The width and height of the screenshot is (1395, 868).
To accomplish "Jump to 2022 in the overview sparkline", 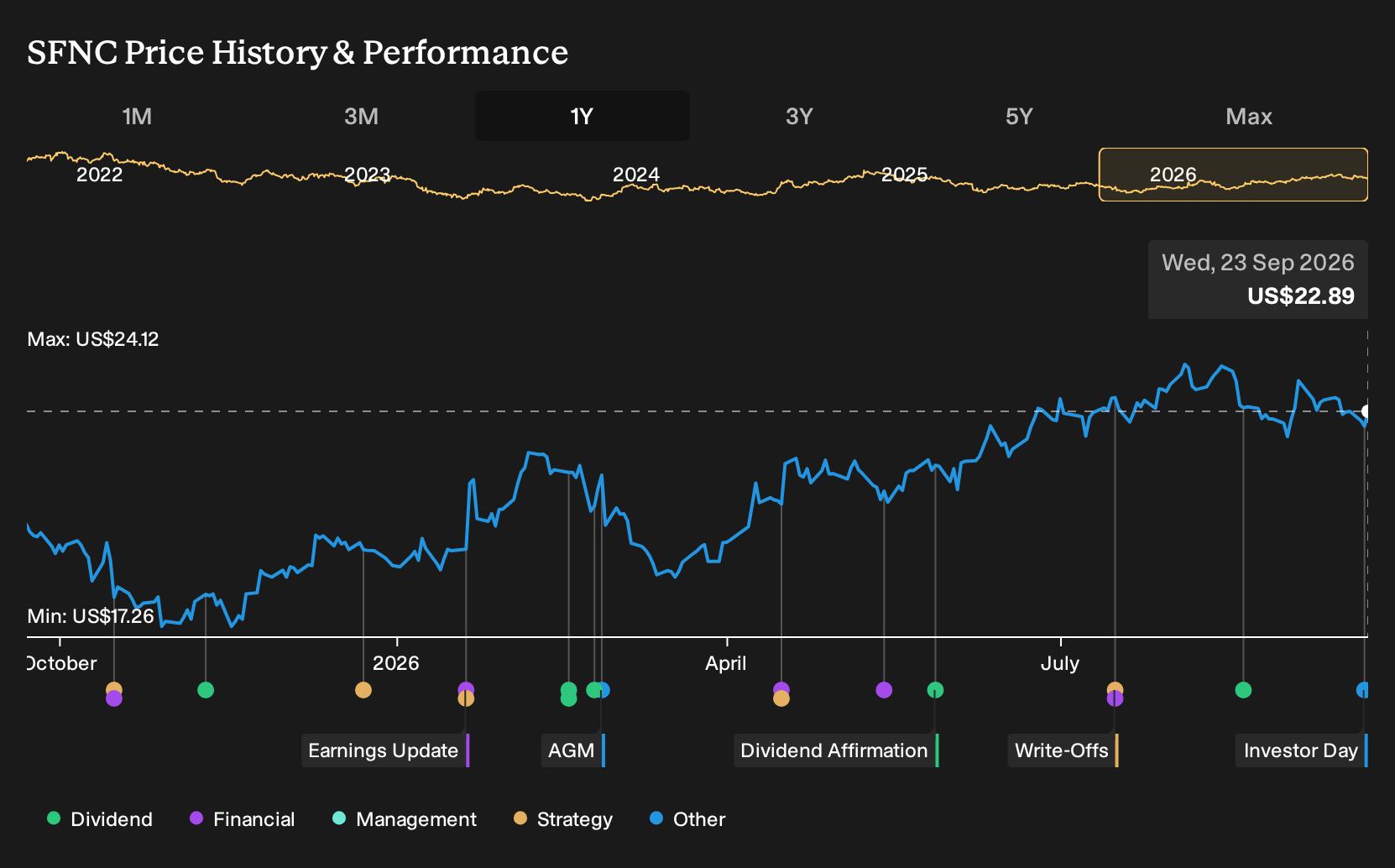I will point(99,175).
